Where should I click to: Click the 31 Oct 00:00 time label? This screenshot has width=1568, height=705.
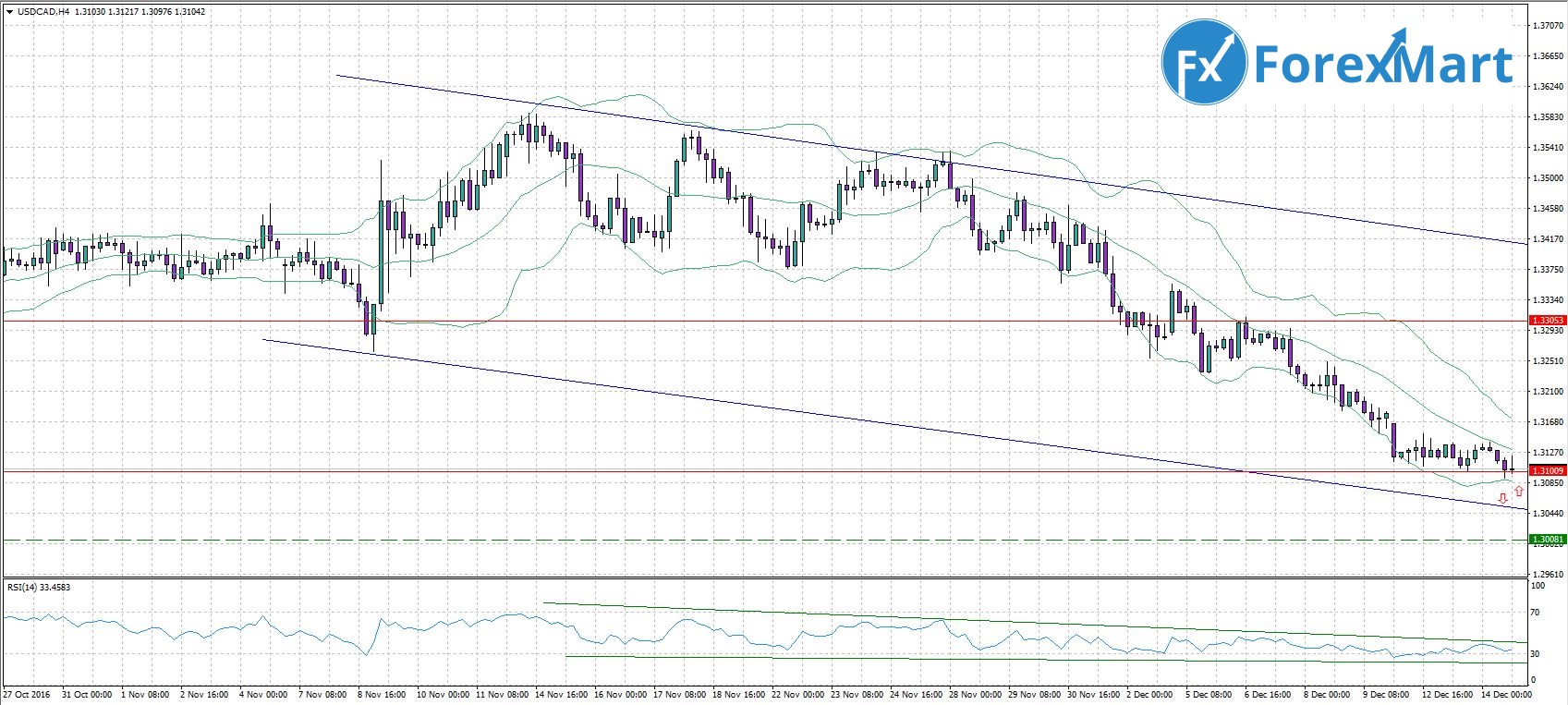tap(87, 694)
